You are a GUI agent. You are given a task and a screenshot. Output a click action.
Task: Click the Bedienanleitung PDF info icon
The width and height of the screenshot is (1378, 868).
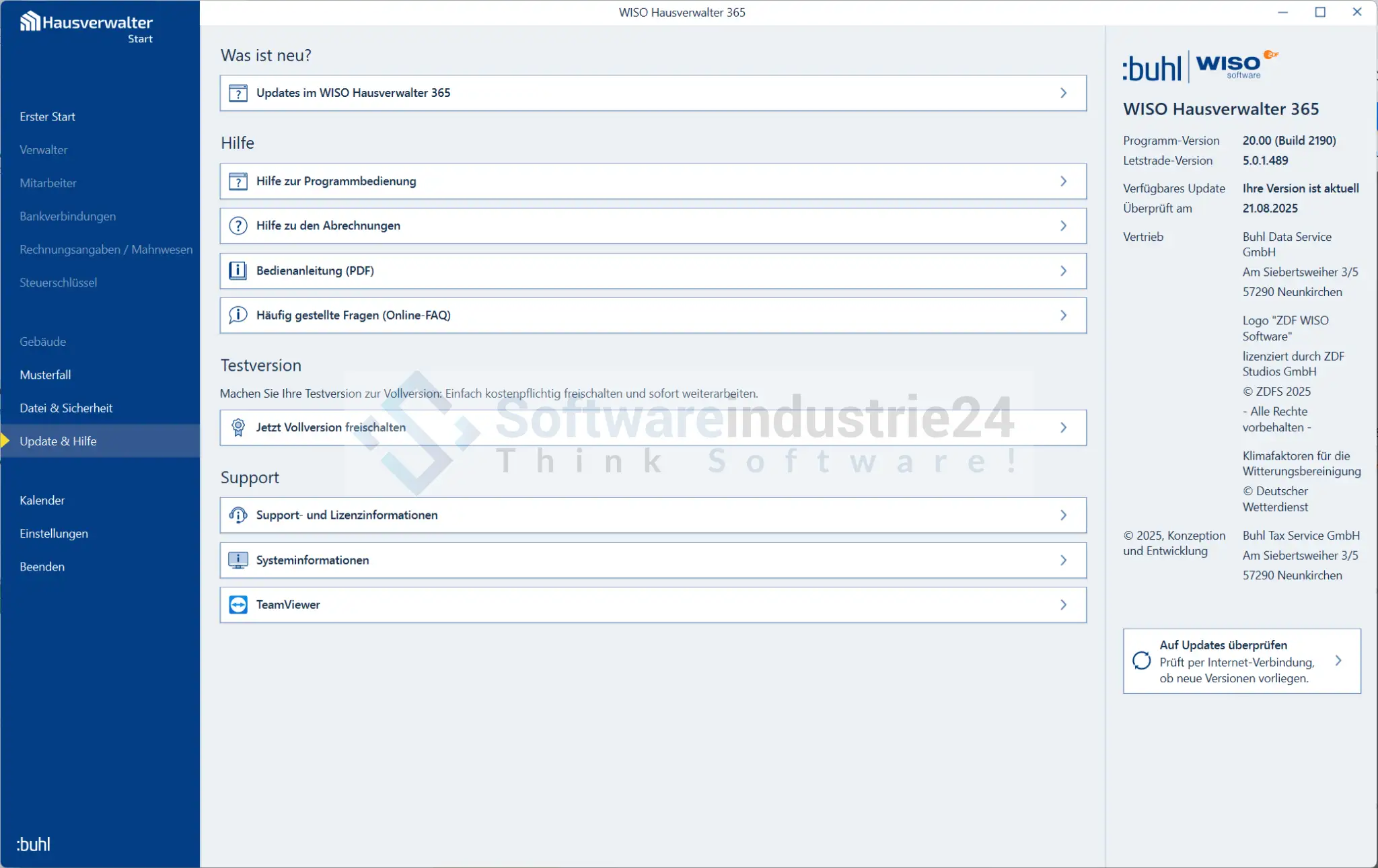(x=238, y=270)
